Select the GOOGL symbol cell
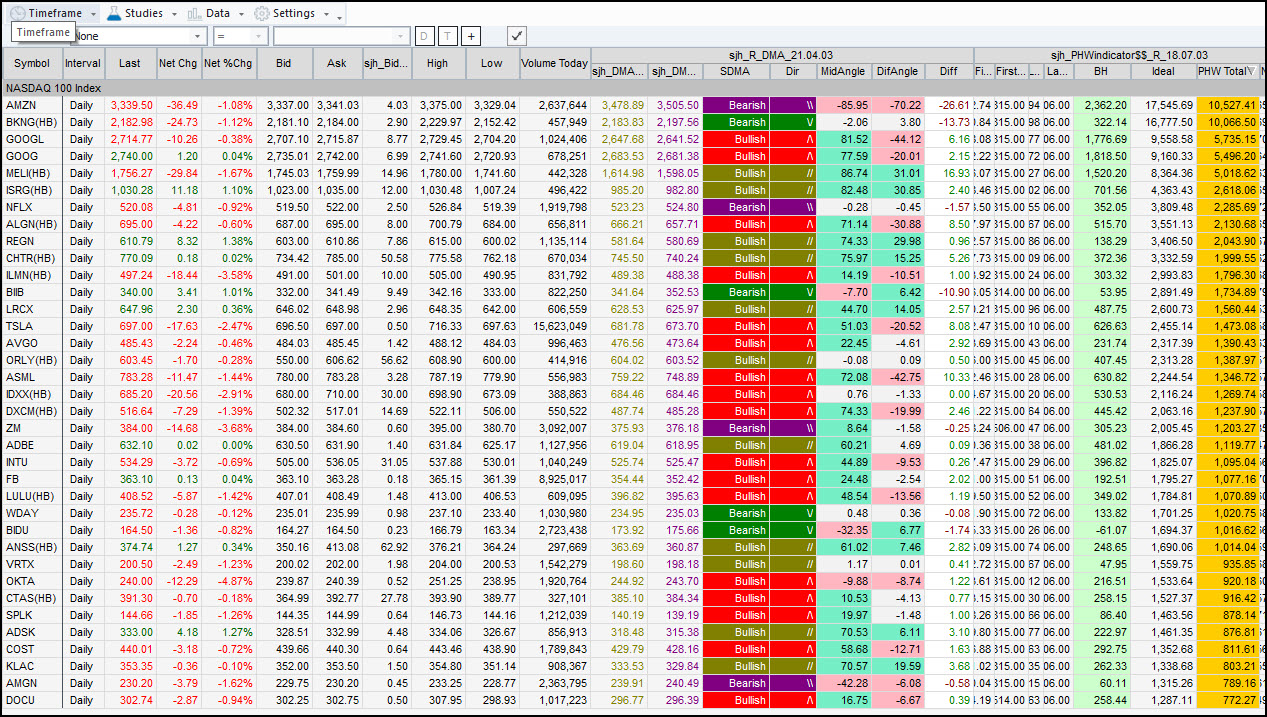The image size is (1267, 717). (x=32, y=139)
